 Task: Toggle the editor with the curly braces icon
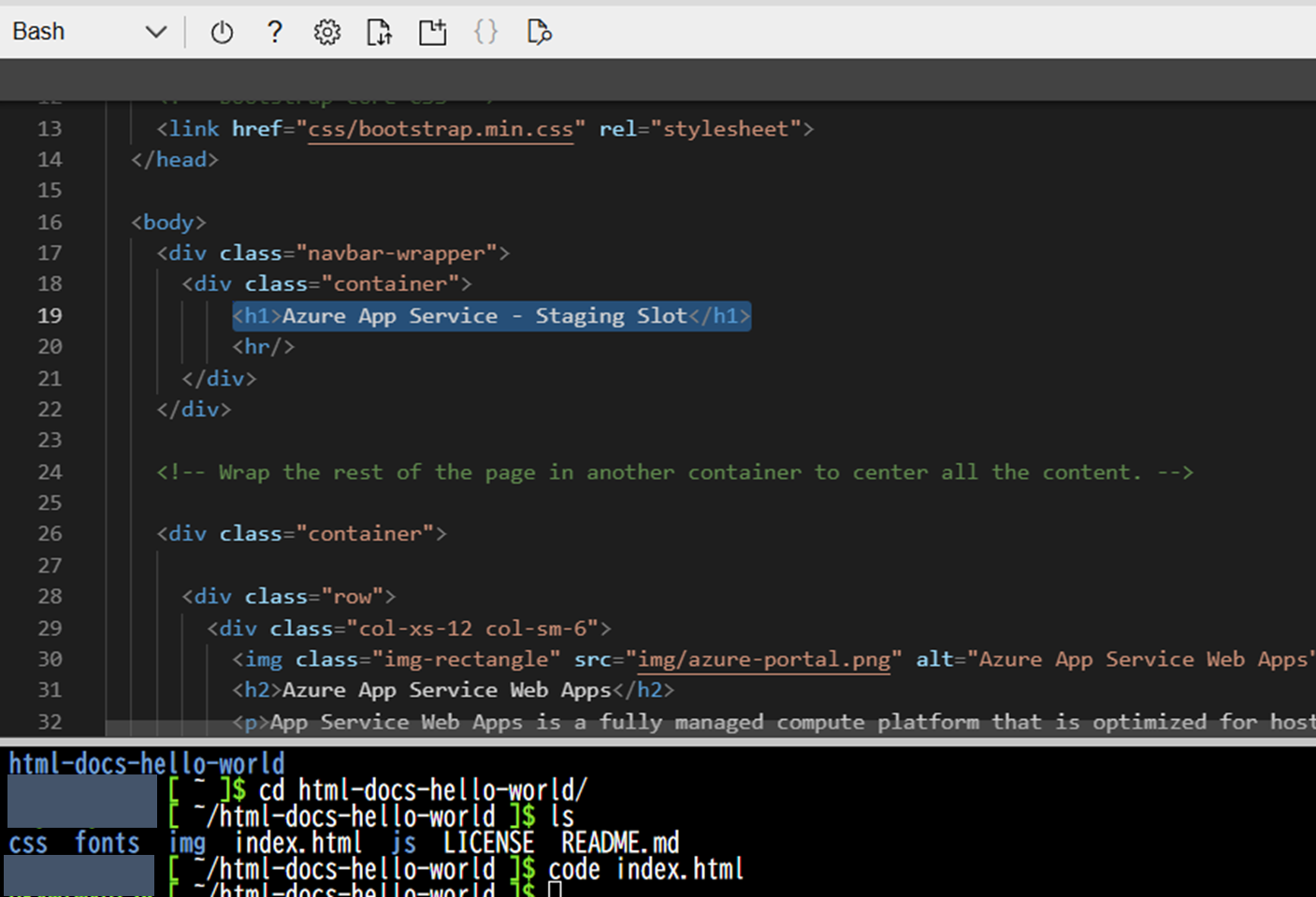coord(485,32)
